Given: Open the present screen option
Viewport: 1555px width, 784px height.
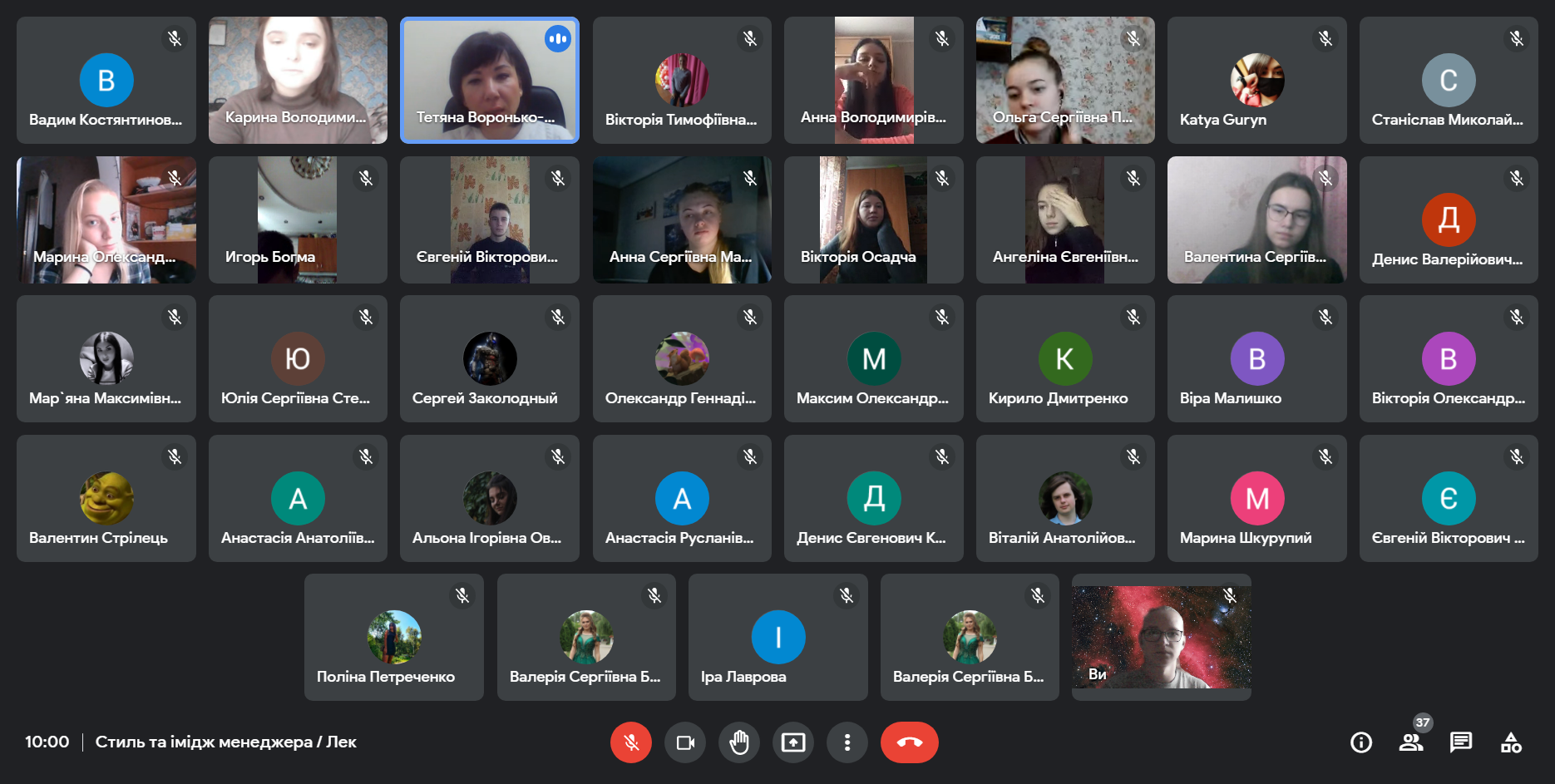Looking at the screenshot, I should pyautogui.click(x=793, y=742).
